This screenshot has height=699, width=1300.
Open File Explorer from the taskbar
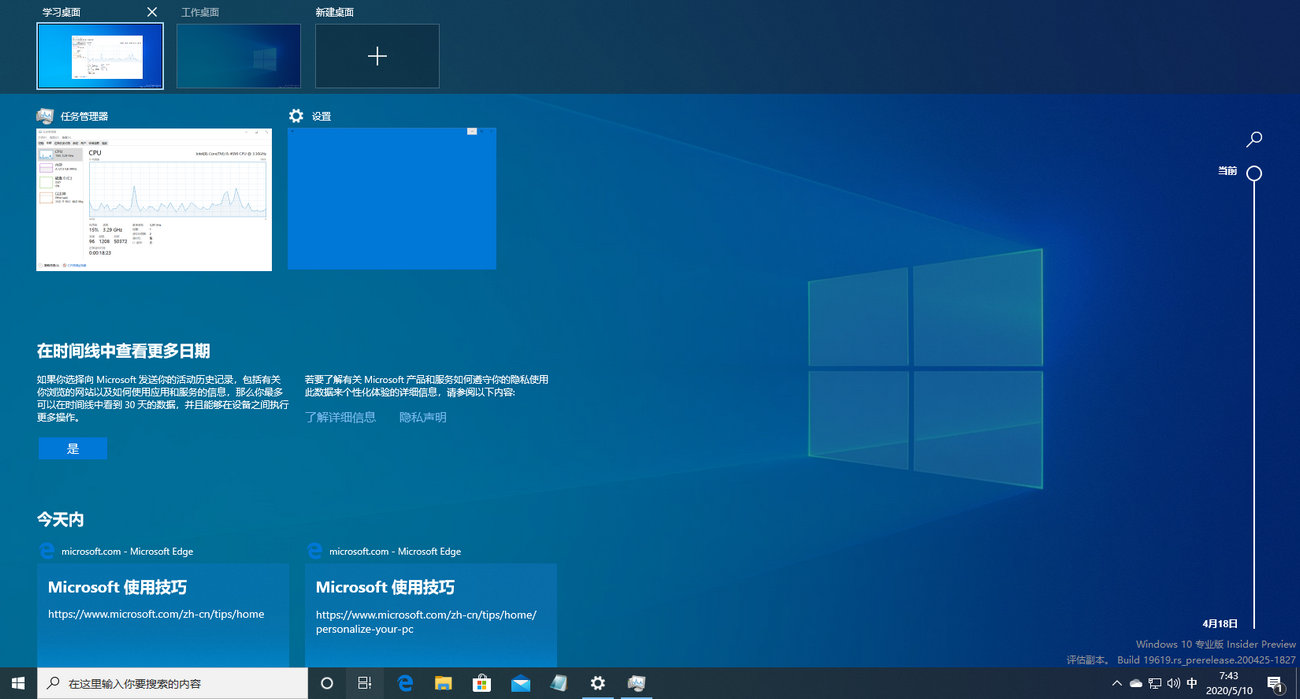pos(443,683)
